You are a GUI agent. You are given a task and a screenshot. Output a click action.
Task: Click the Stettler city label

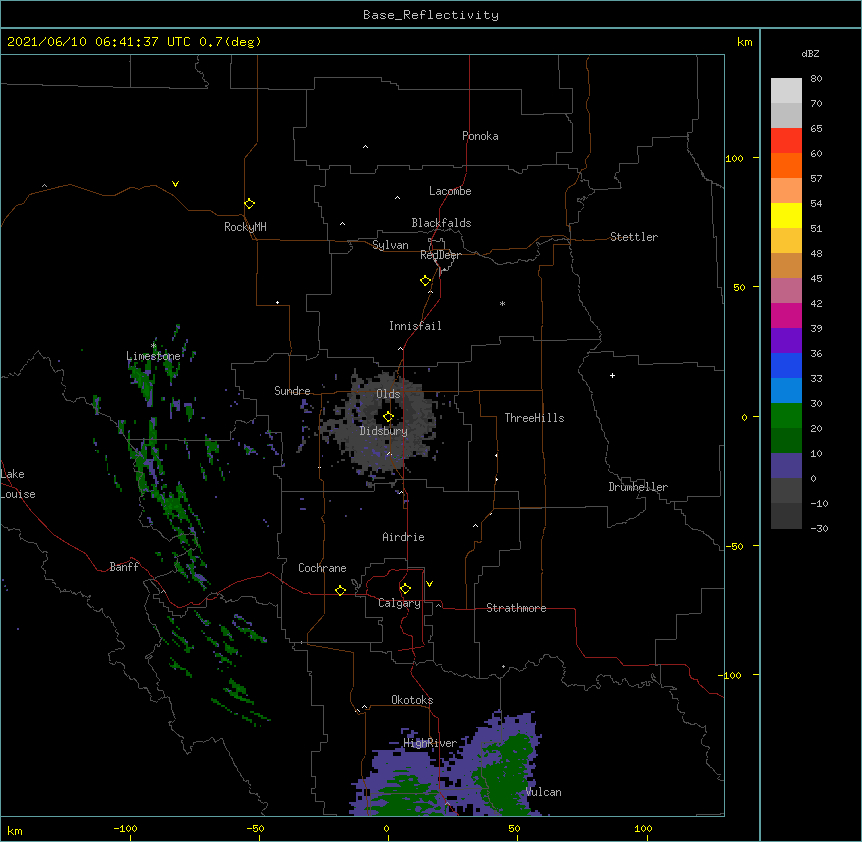[634, 237]
